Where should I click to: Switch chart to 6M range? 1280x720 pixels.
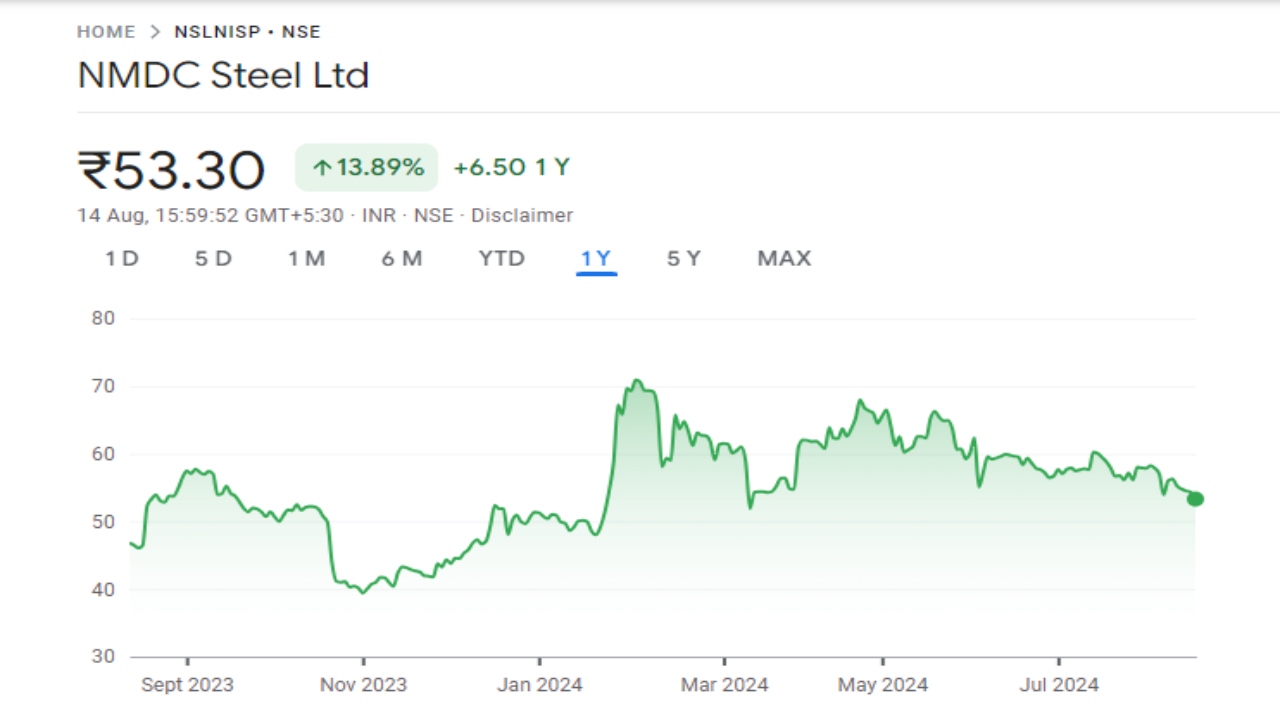tap(402, 259)
